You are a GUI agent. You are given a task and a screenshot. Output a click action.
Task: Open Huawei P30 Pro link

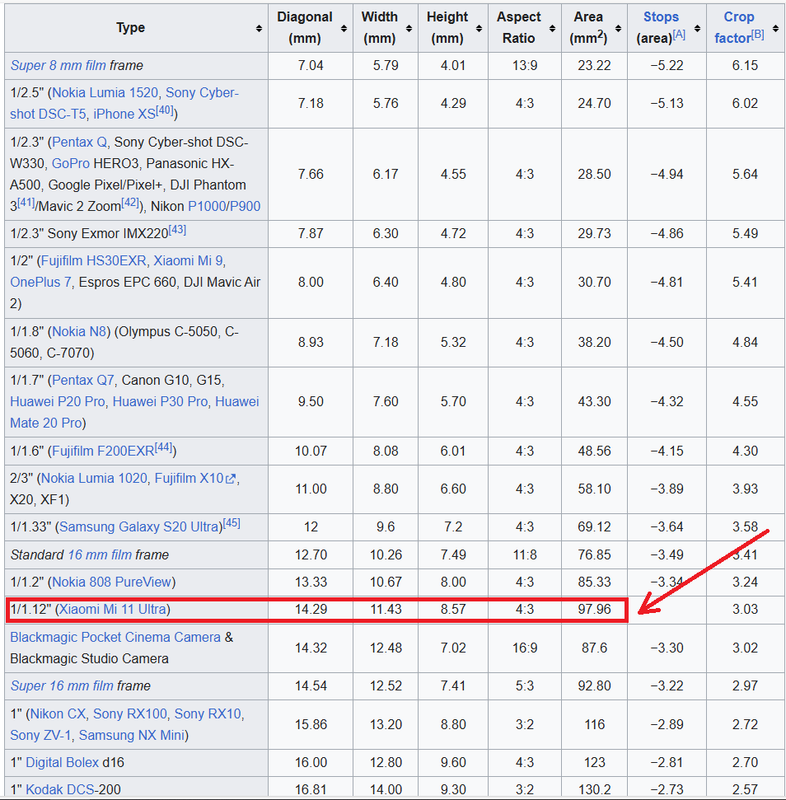pyautogui.click(x=160, y=402)
